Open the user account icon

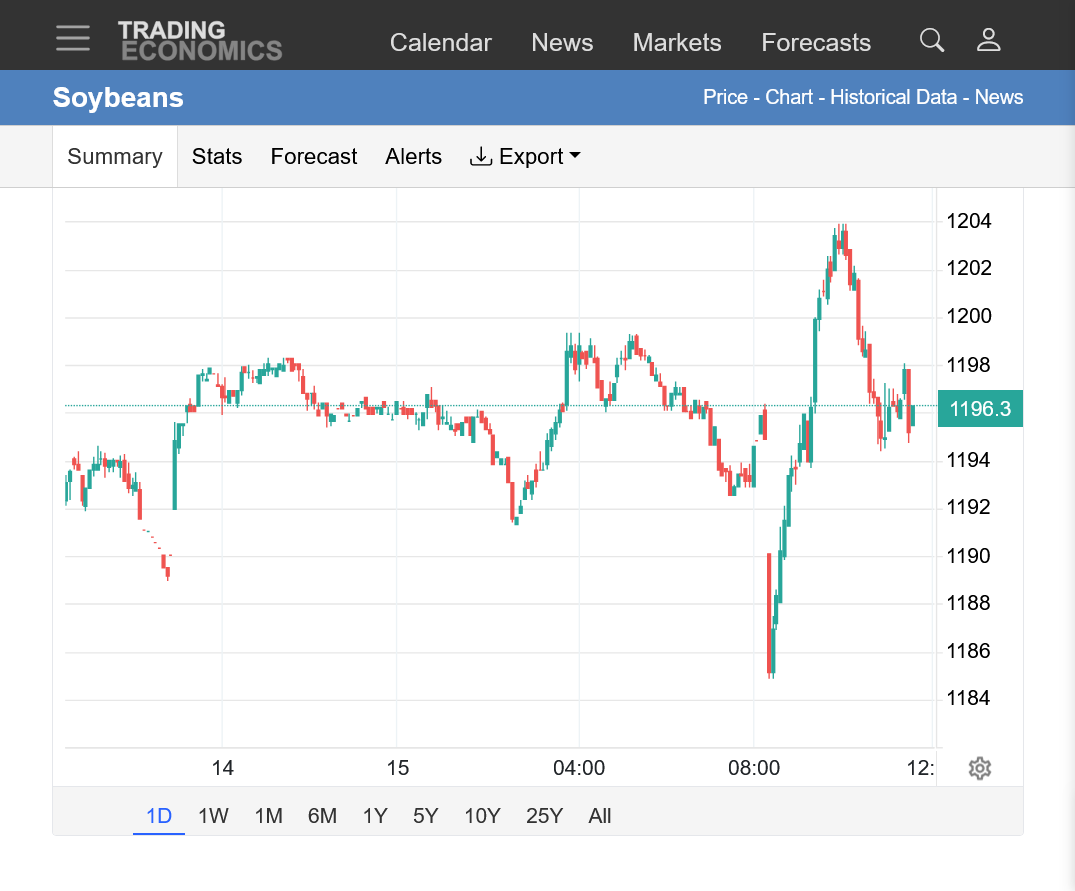click(x=989, y=40)
